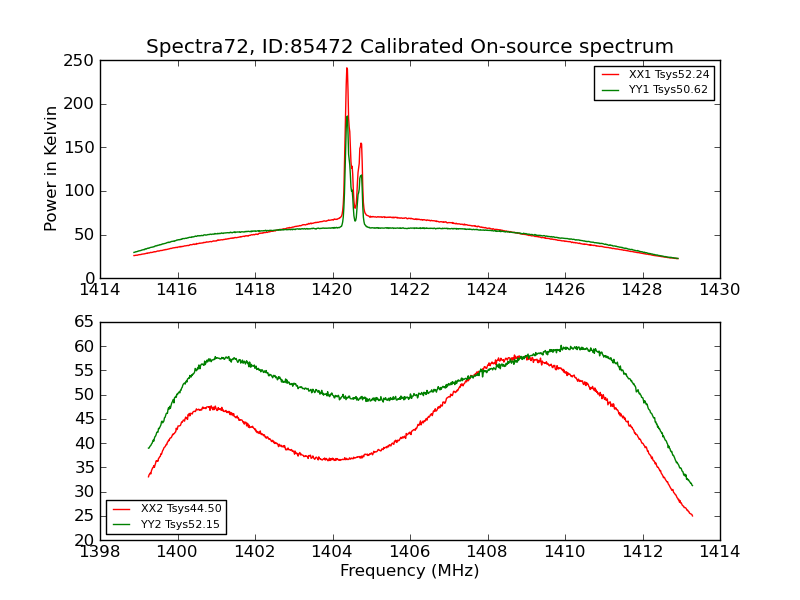800x600 pixels.
Task: Click the x-axis tick label 1424 in top plot
Action: (x=487, y=290)
